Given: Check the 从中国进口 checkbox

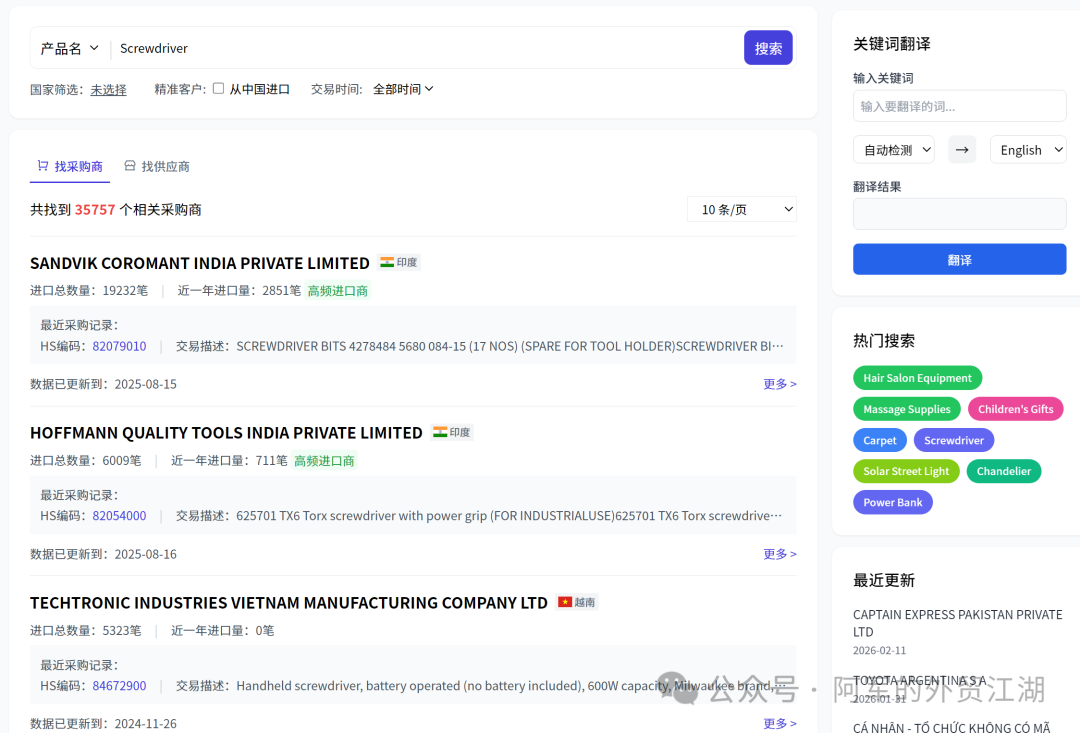Looking at the screenshot, I should tap(217, 88).
